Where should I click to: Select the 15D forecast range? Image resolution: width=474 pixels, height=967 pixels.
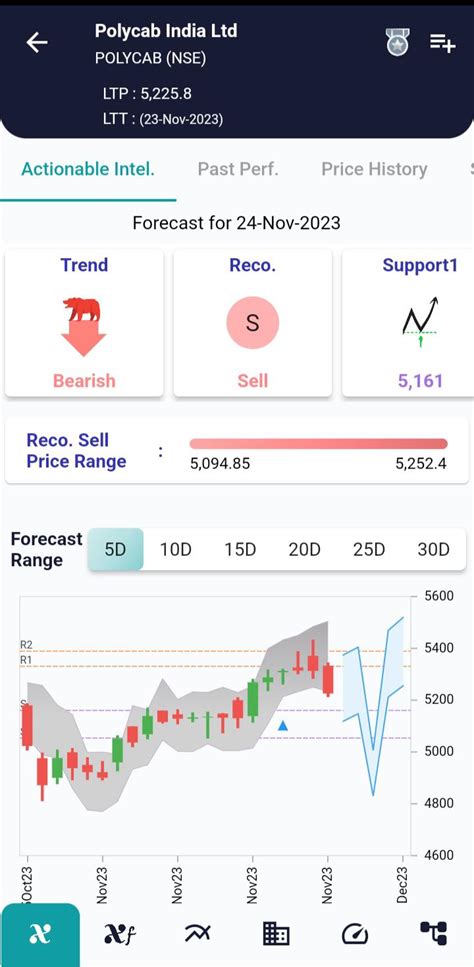[240, 549]
